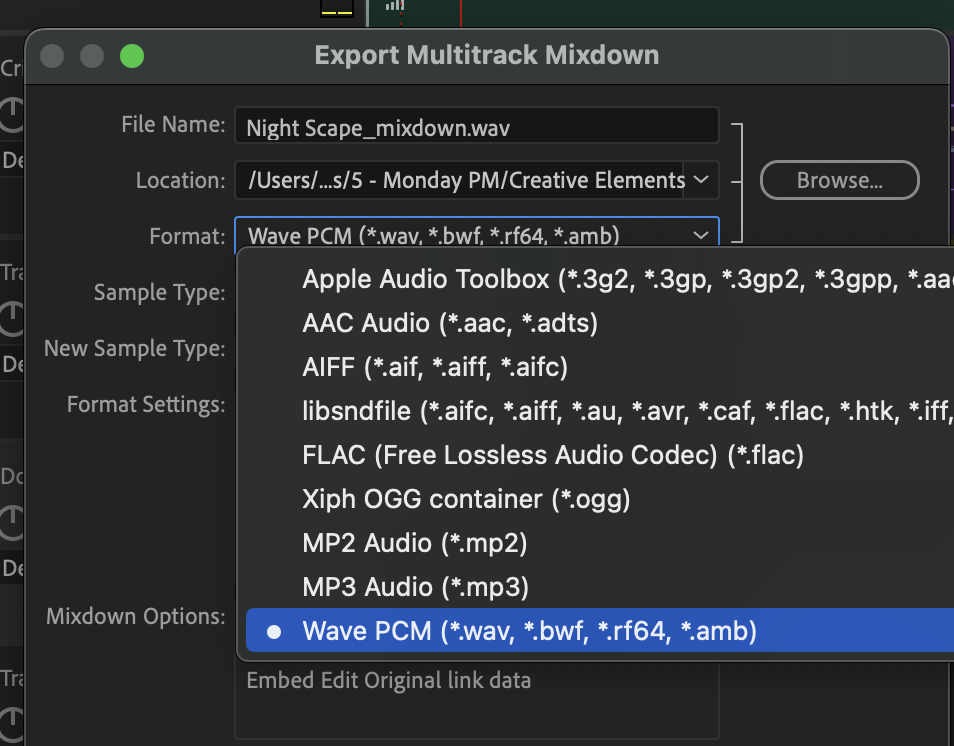Screen dimensions: 954x746
Task: Select FLAC (Free Lossless Audio Codec)
Action: tap(553, 455)
